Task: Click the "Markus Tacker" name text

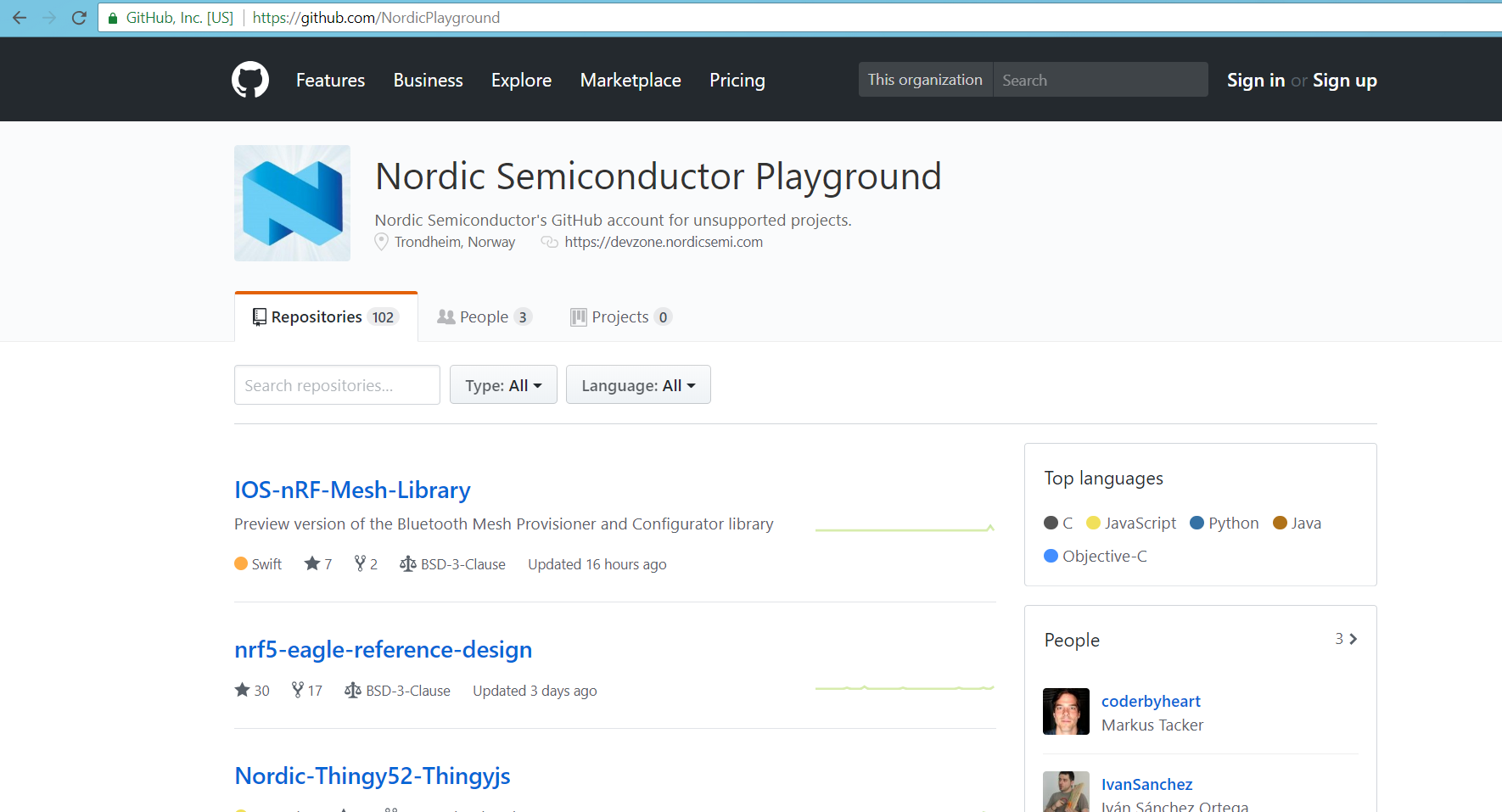Action: coord(1152,725)
